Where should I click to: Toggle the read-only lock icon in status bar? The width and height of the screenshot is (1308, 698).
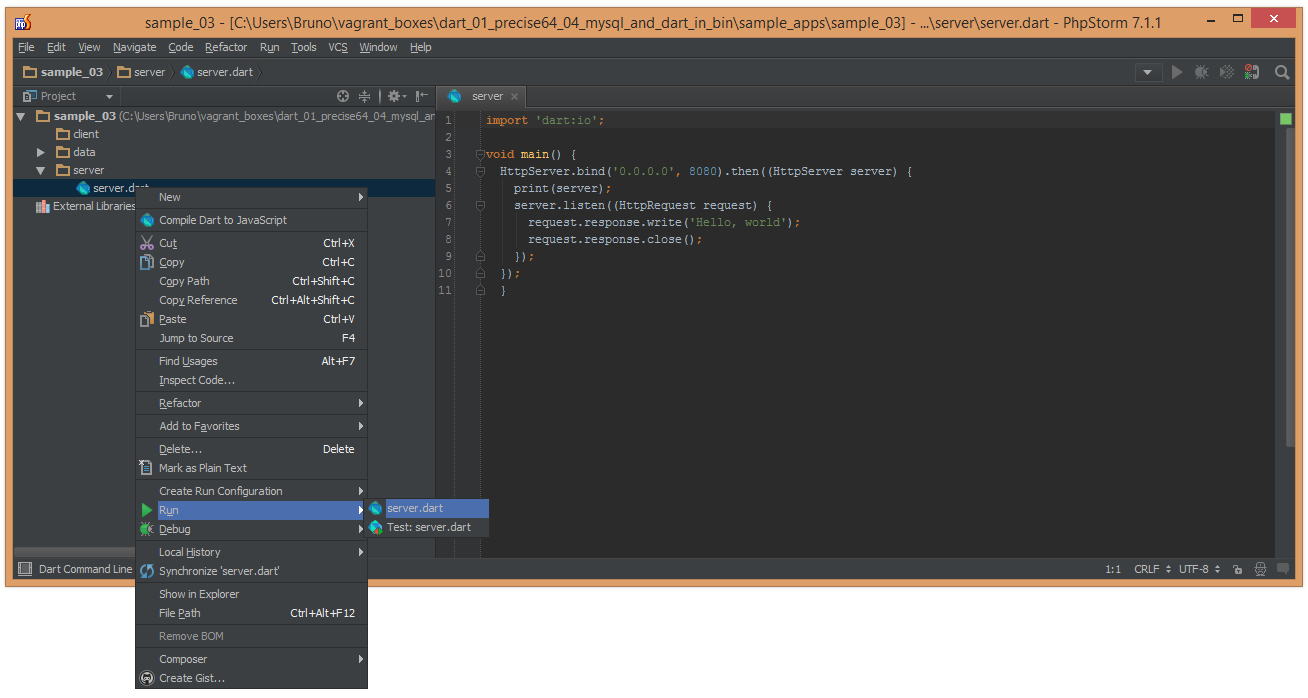[1237, 569]
